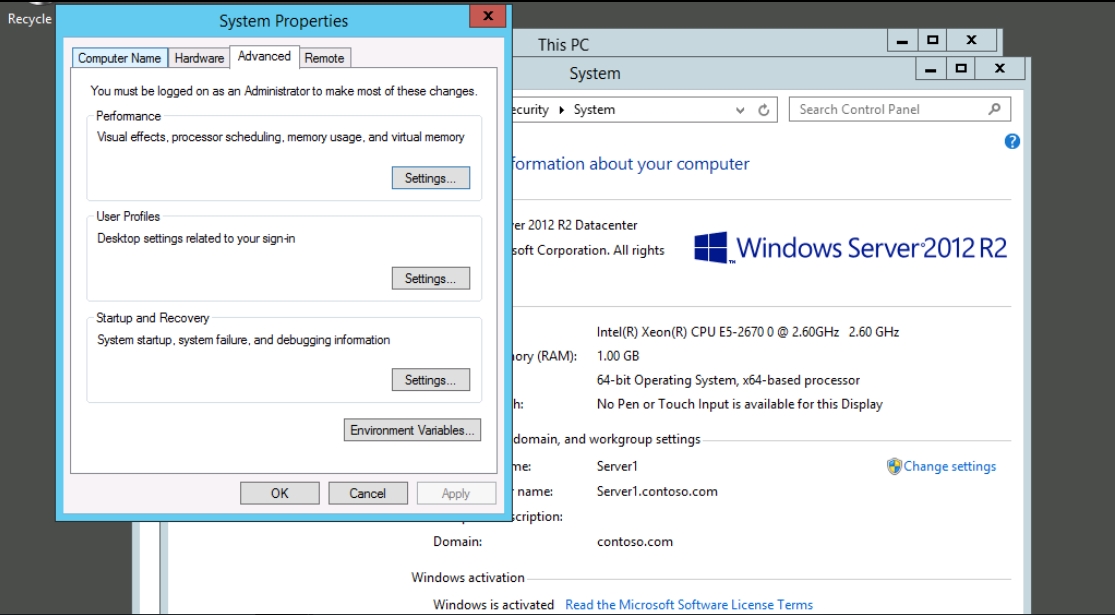
Task: Click the search magnifier icon in Control Panel
Action: pyautogui.click(x=994, y=109)
